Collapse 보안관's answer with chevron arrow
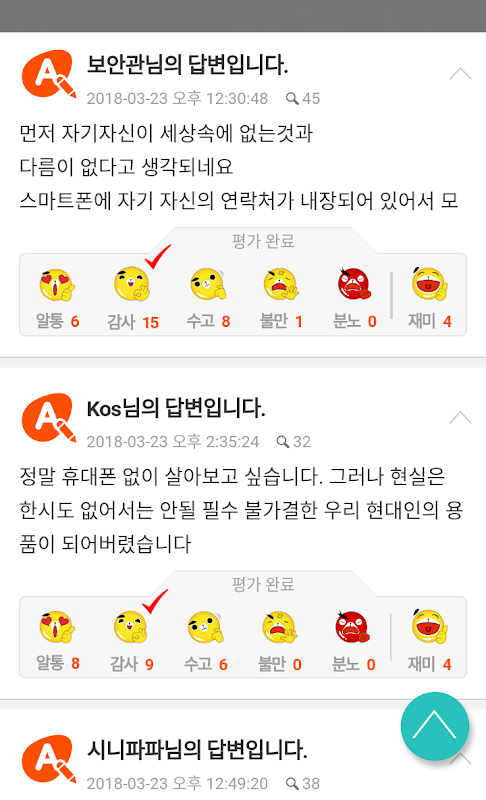The height and width of the screenshot is (800, 486). coord(460,74)
